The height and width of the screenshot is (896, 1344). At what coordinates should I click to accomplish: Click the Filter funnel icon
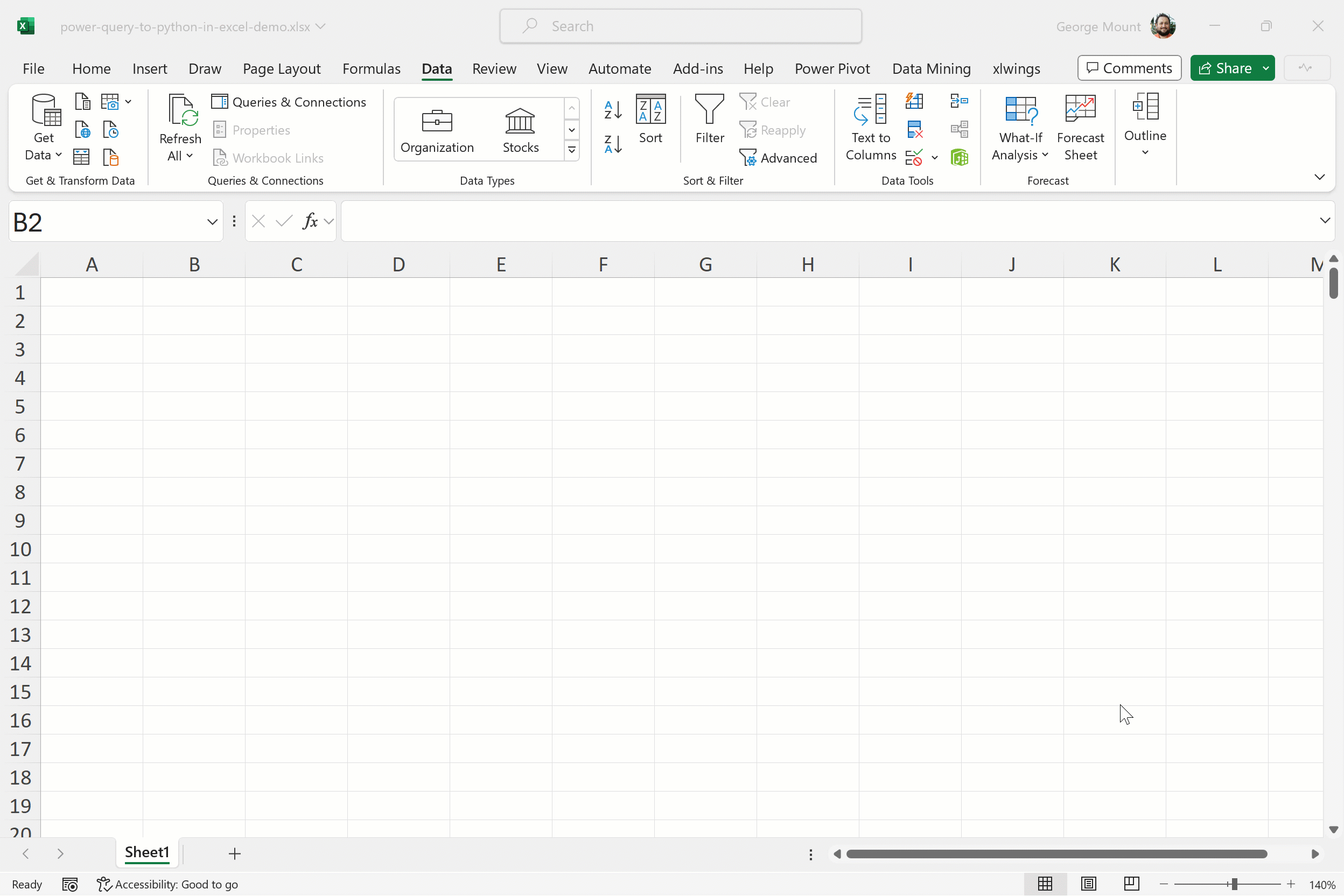coord(709,110)
